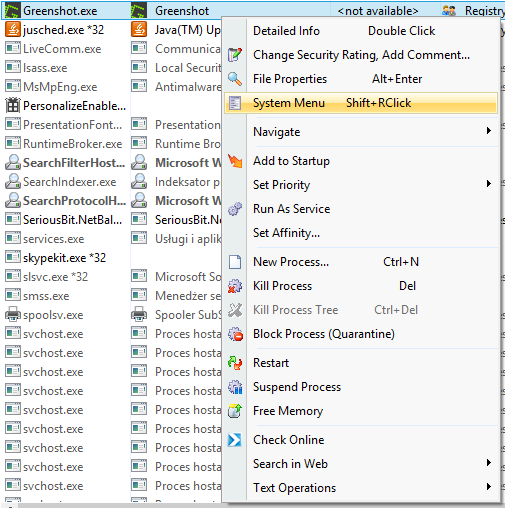Select Block Process (Quarantine)

[361, 334]
